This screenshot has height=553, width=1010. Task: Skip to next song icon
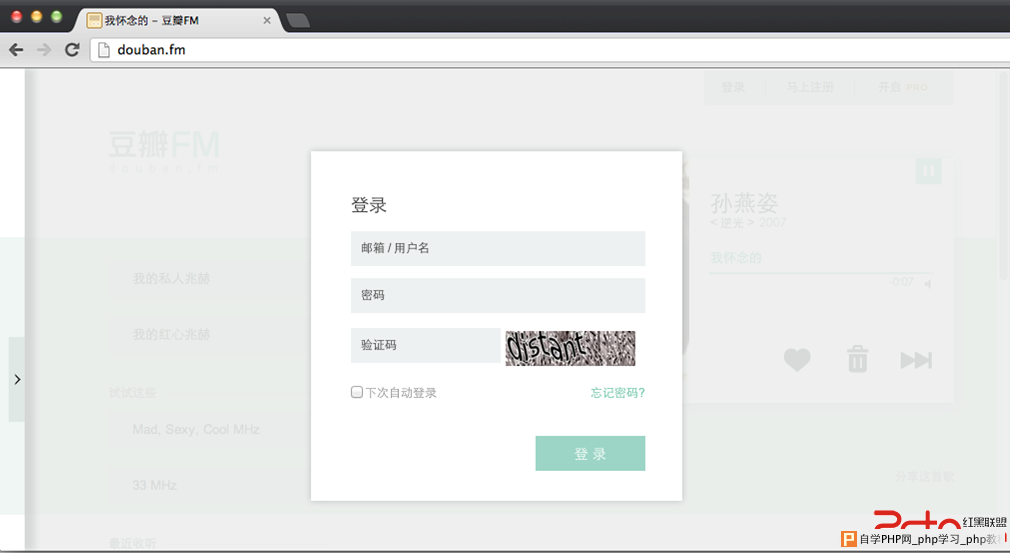[916, 360]
